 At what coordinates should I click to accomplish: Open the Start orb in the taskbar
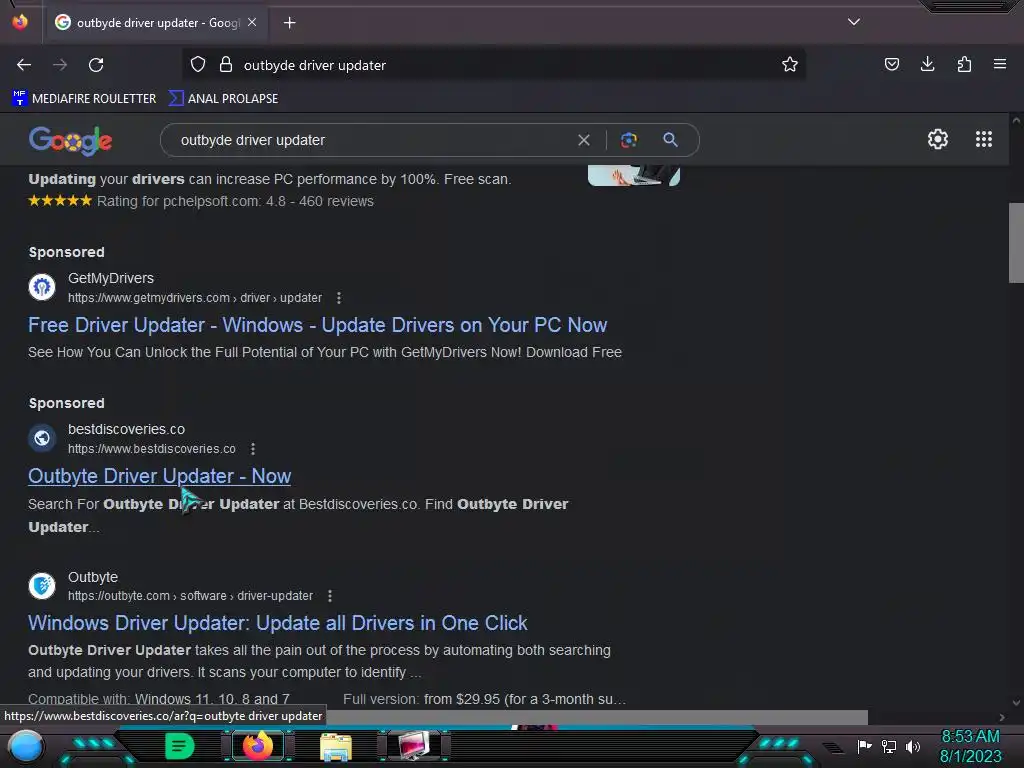pyautogui.click(x=26, y=746)
